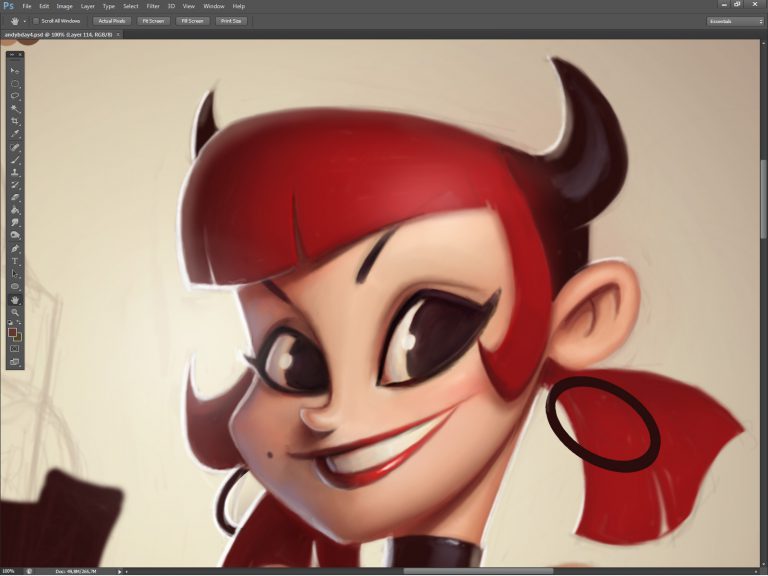
Task: Select the Crop tool
Action: (15, 121)
